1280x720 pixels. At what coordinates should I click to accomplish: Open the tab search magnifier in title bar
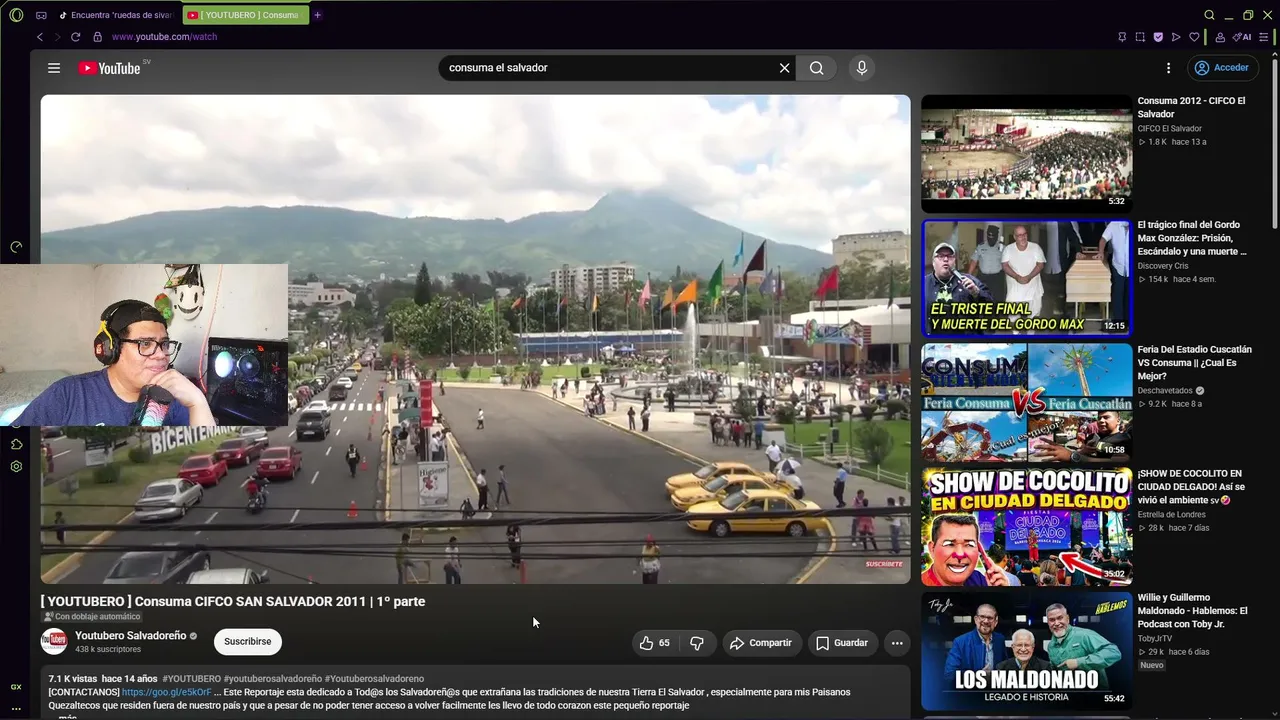tap(1209, 15)
